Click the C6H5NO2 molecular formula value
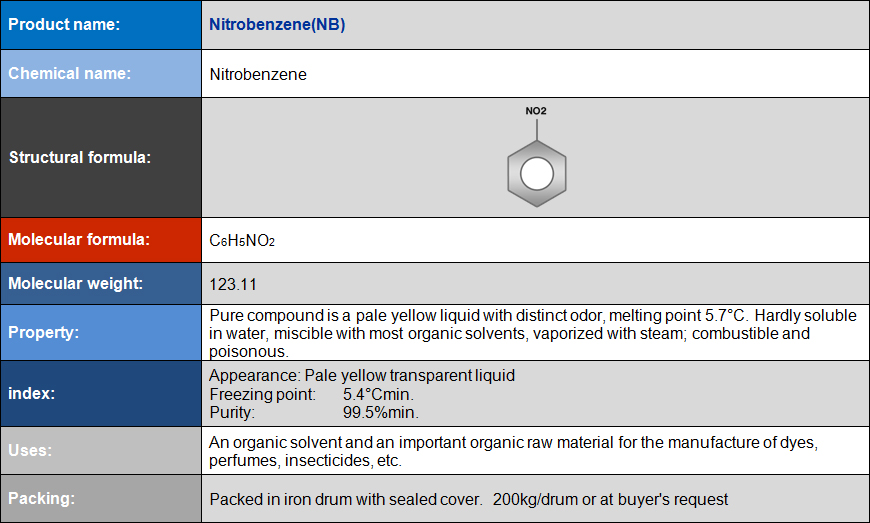870x523 pixels. (x=242, y=240)
